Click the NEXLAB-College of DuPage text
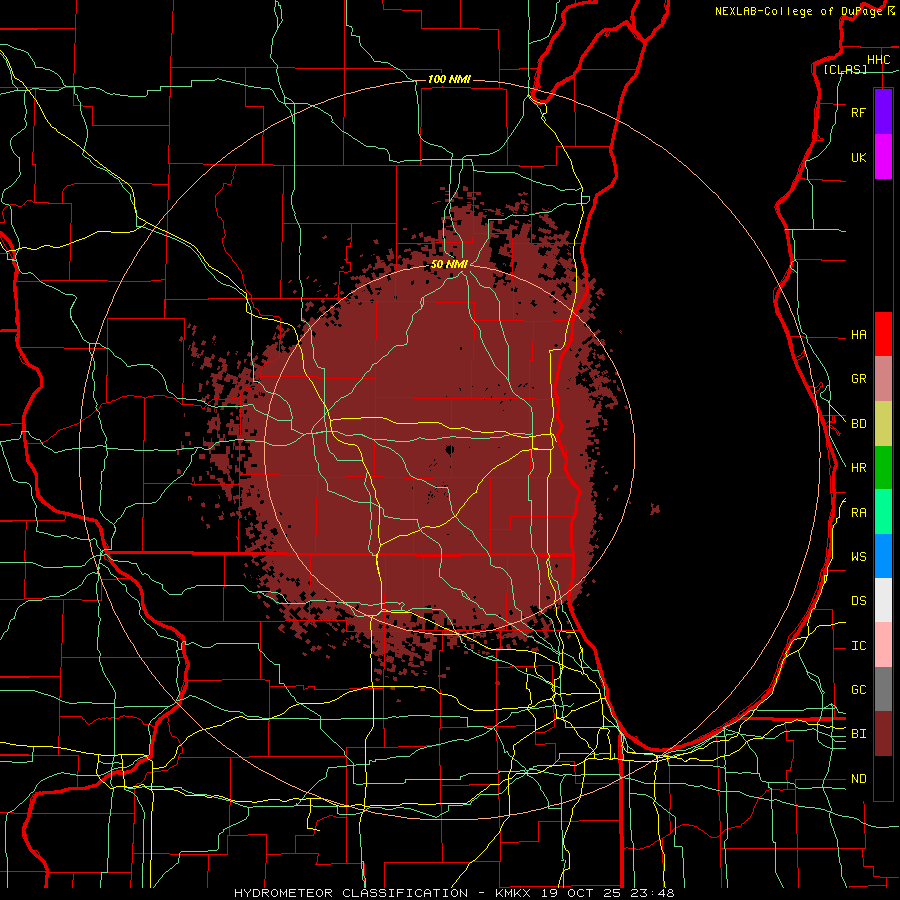 (798, 11)
